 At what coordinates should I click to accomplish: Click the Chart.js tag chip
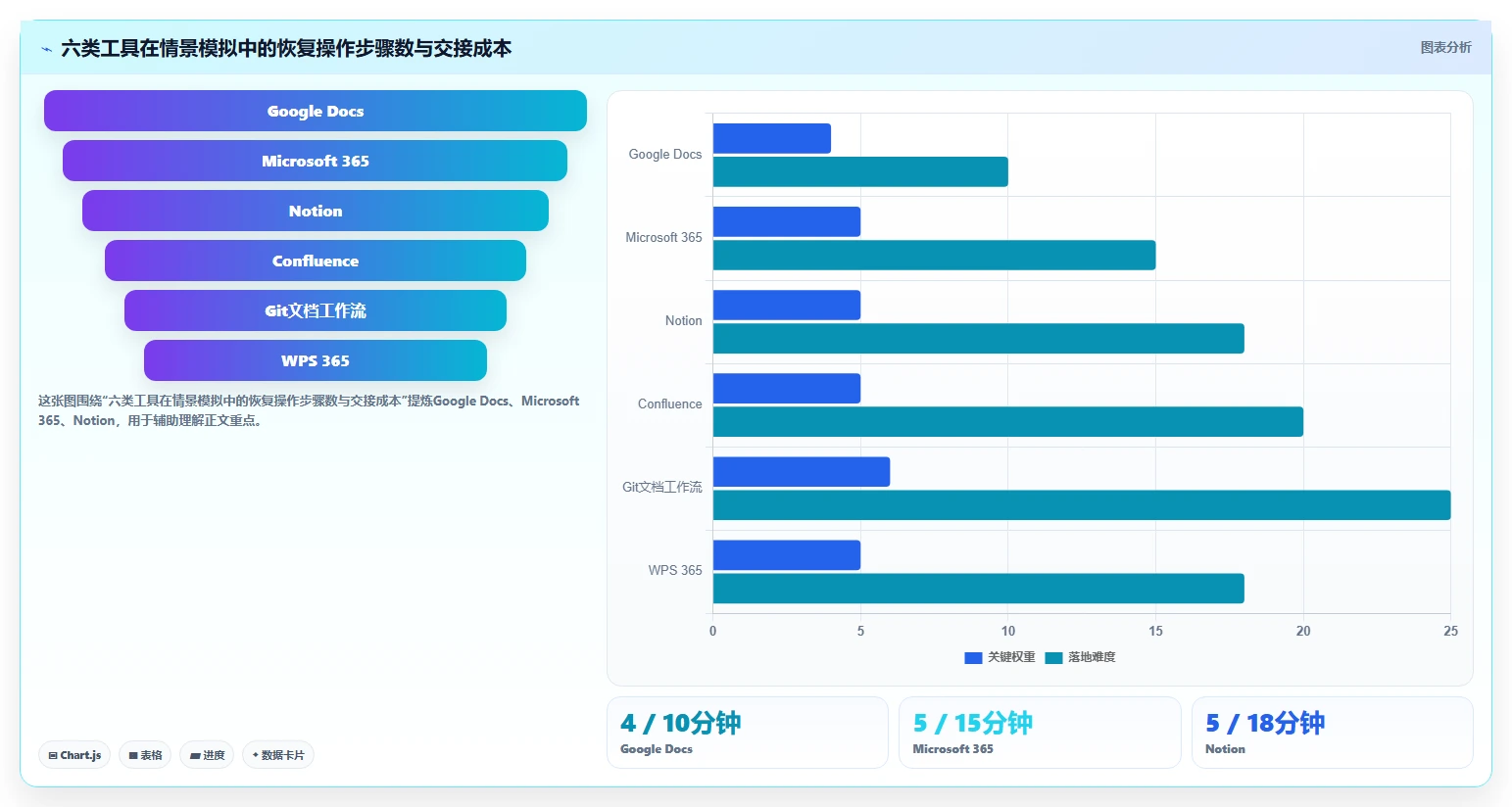coord(74,755)
